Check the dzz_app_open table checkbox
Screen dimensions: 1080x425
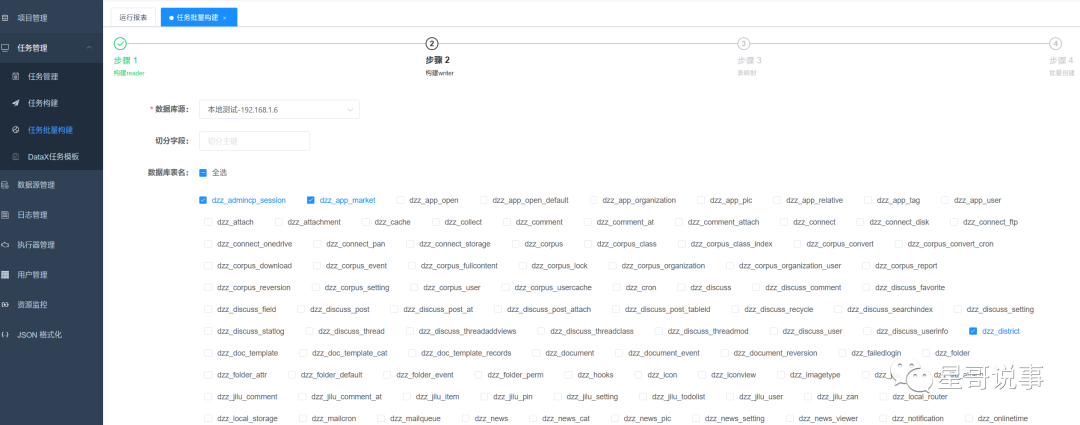pos(400,200)
